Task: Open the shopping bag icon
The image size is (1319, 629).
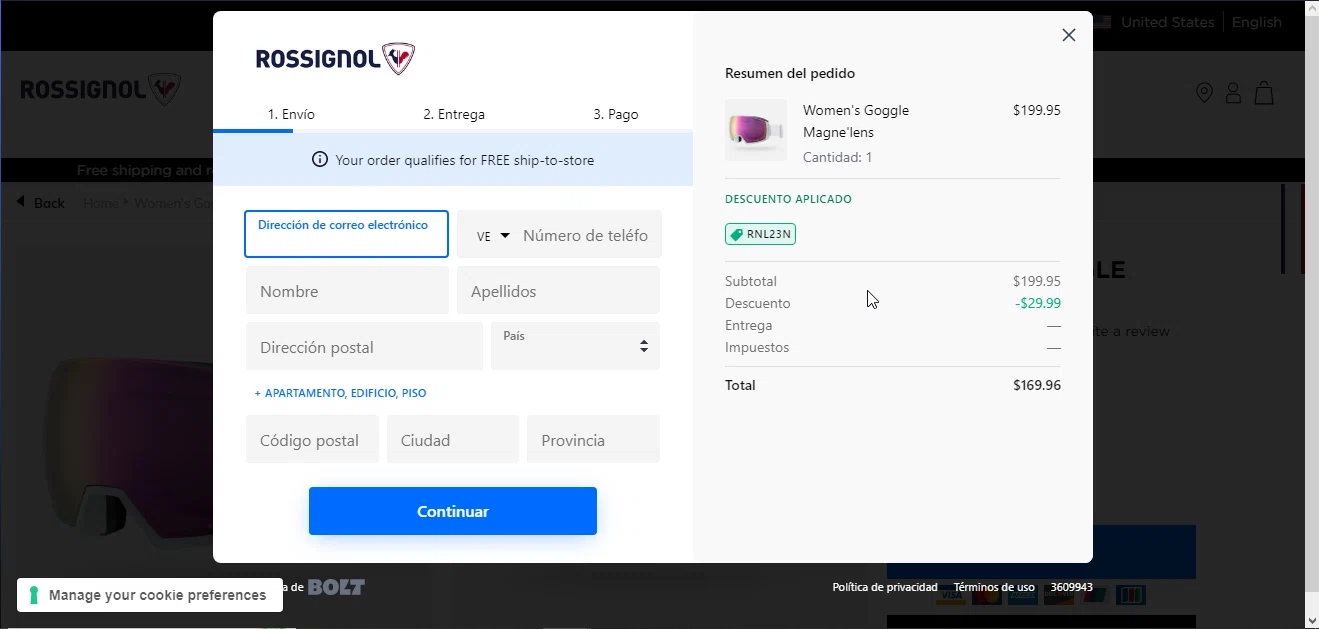Action: (x=1264, y=93)
